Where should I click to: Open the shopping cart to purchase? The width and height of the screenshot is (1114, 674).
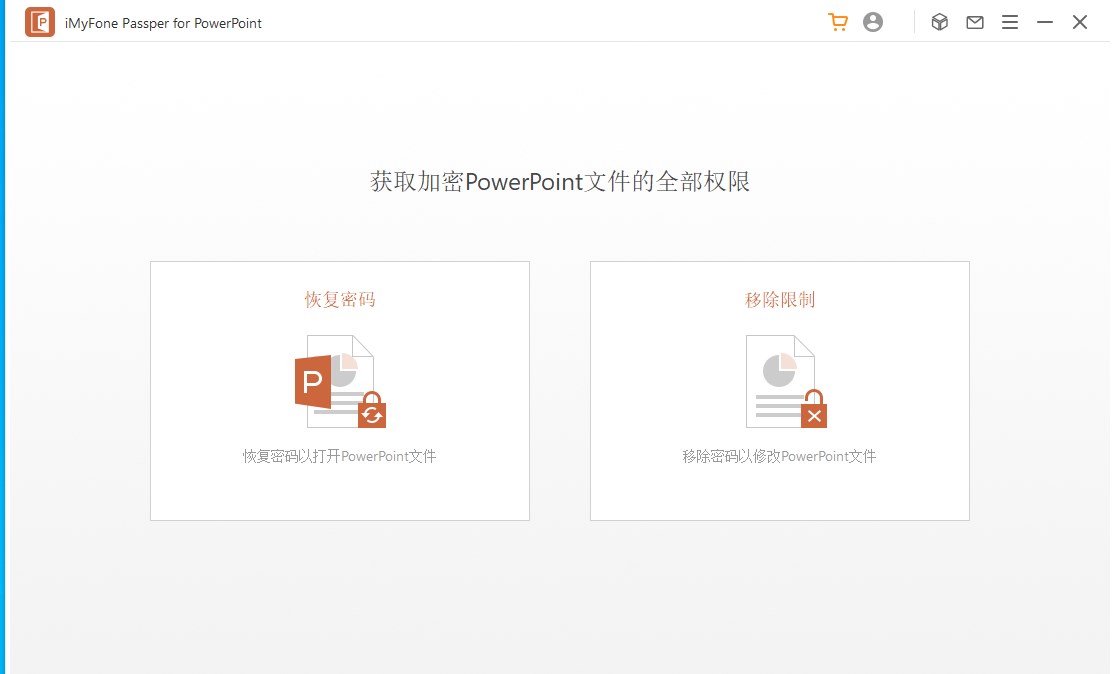837,21
